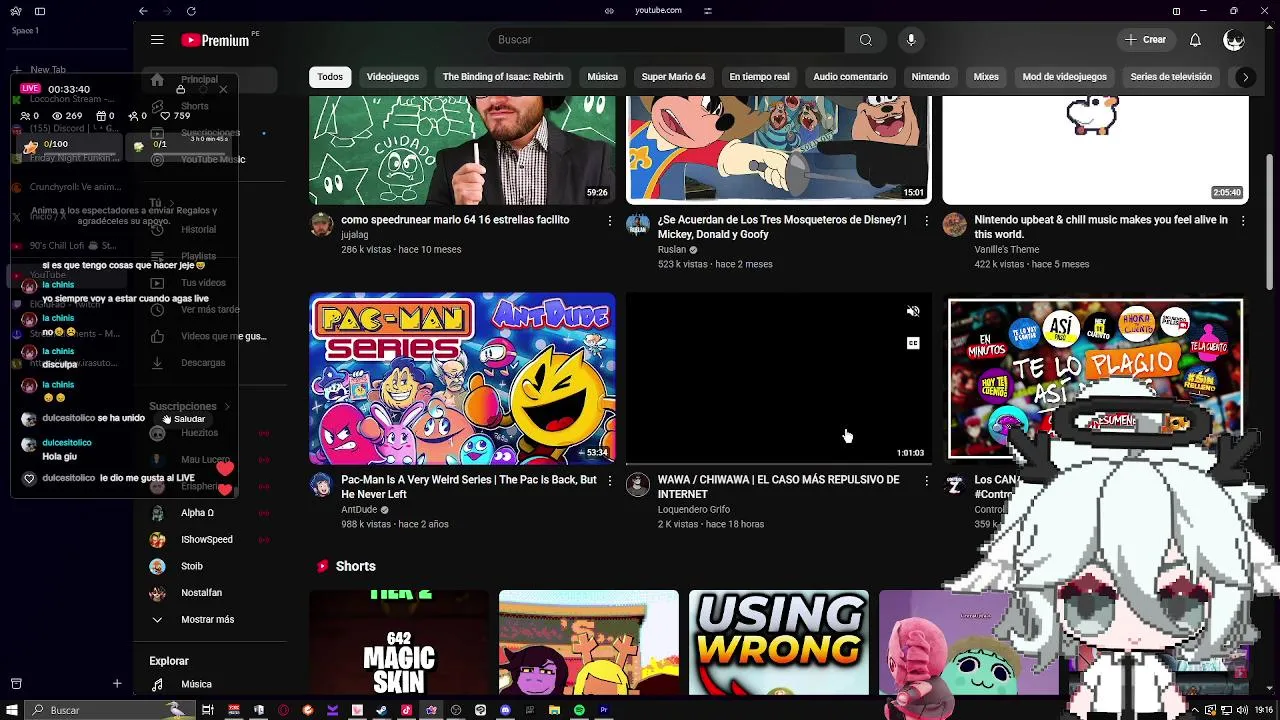Open options for Pac-Man Series video
This screenshot has width=1280, height=720.
(609, 481)
